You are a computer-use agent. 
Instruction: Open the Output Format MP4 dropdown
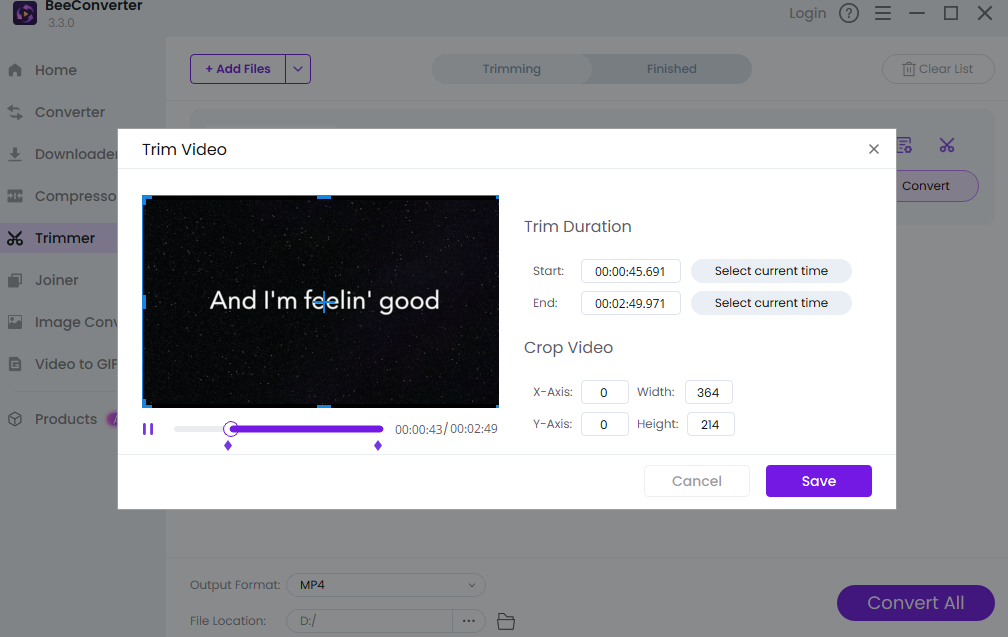[x=385, y=585]
